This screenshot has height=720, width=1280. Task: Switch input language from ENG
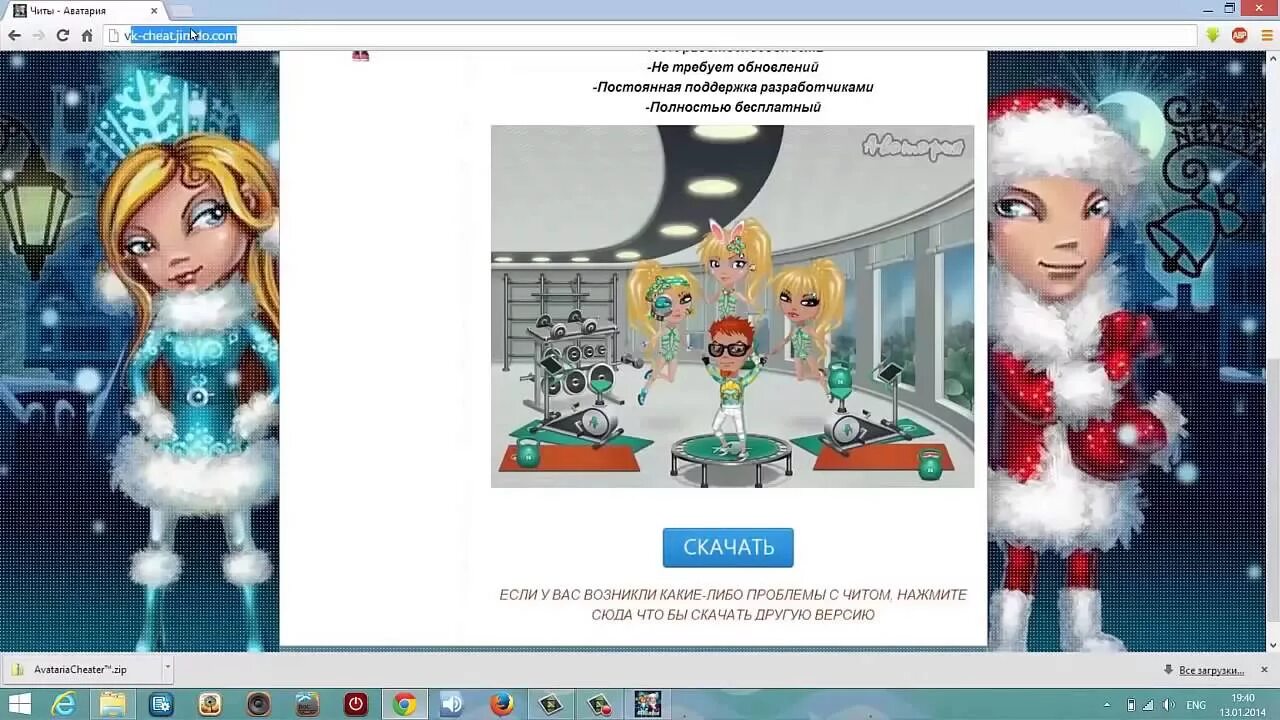point(1195,705)
